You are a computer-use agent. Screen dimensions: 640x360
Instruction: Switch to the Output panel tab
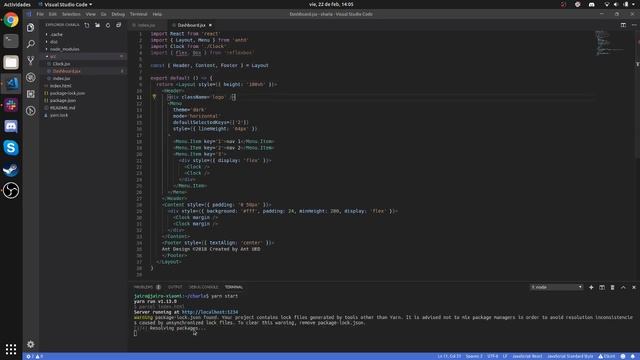click(x=175, y=287)
